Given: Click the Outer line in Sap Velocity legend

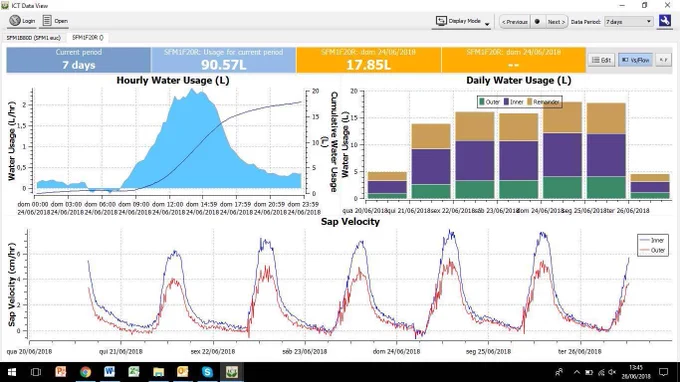Looking at the screenshot, I should 645,250.
